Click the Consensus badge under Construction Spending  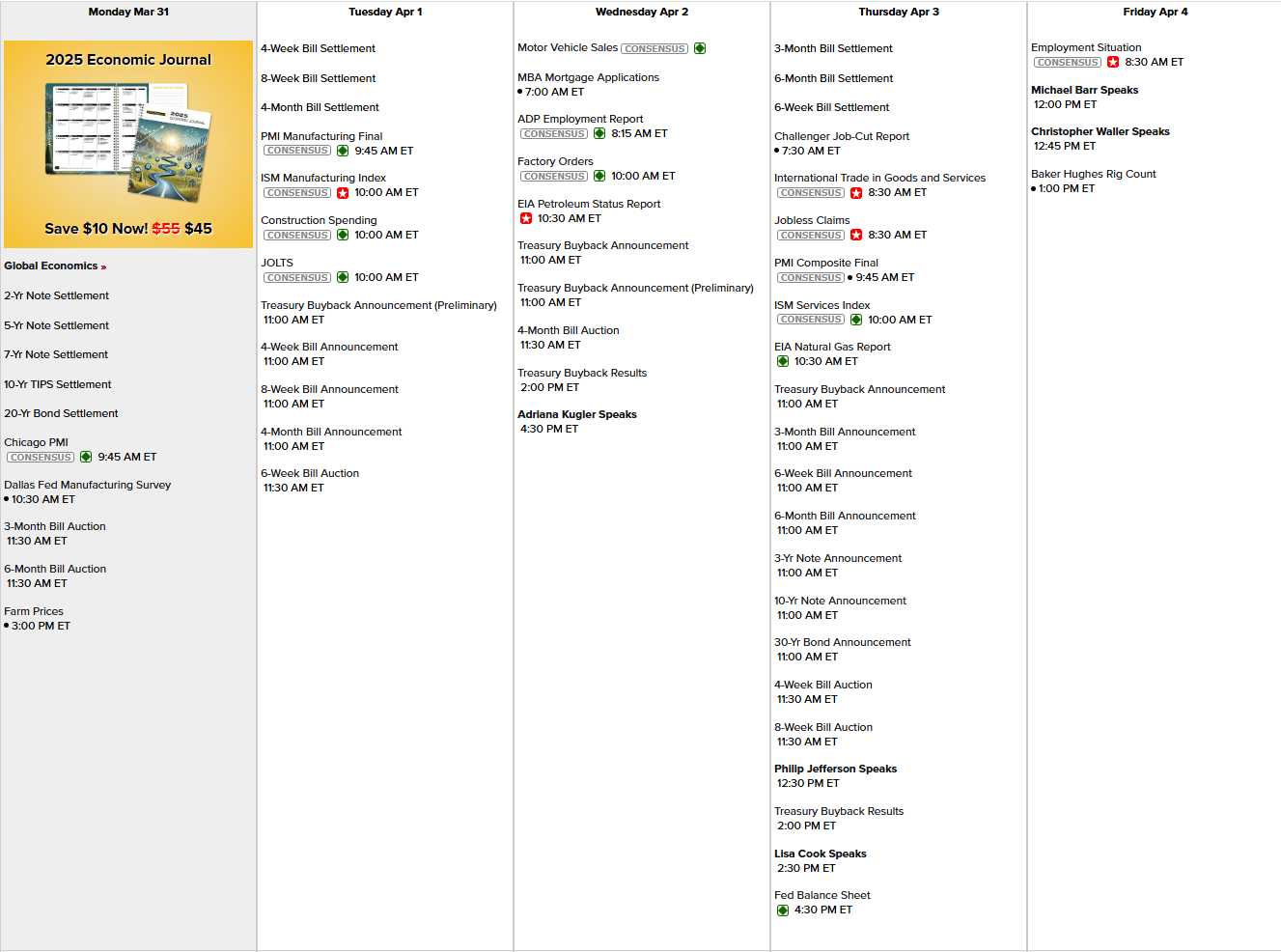tap(297, 236)
